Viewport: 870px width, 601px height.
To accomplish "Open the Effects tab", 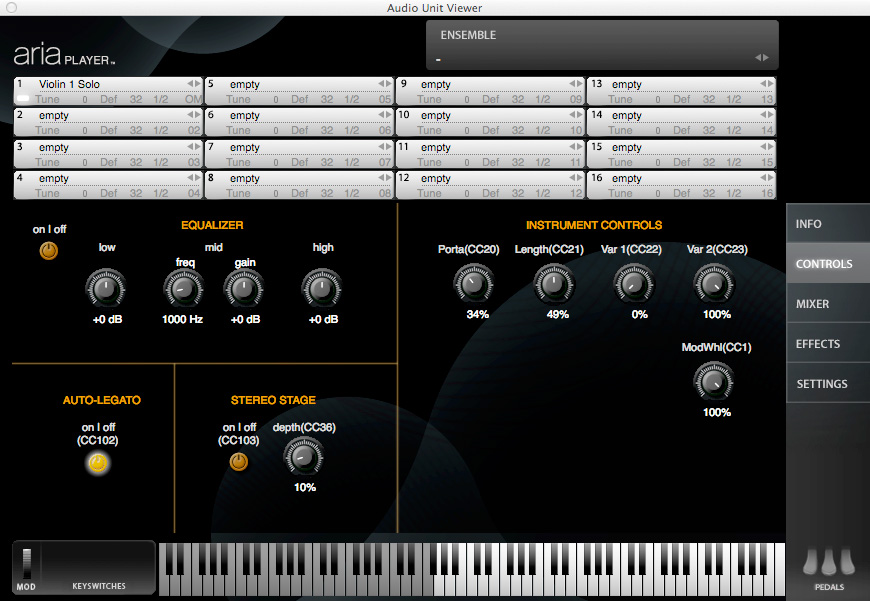I will pyautogui.click(x=827, y=344).
